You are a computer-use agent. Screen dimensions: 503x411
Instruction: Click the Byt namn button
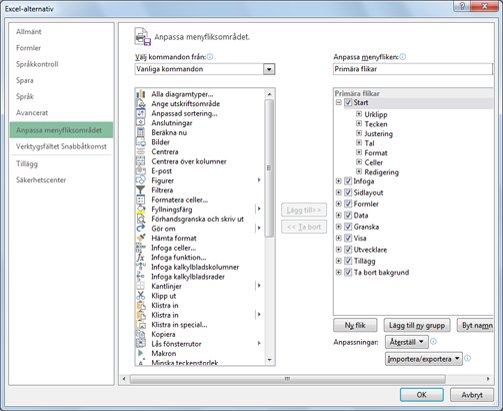476,325
